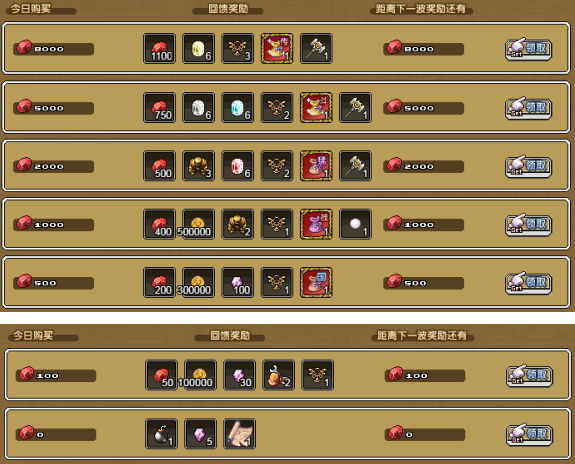Click the scroll map reward icon

(x=240, y=434)
